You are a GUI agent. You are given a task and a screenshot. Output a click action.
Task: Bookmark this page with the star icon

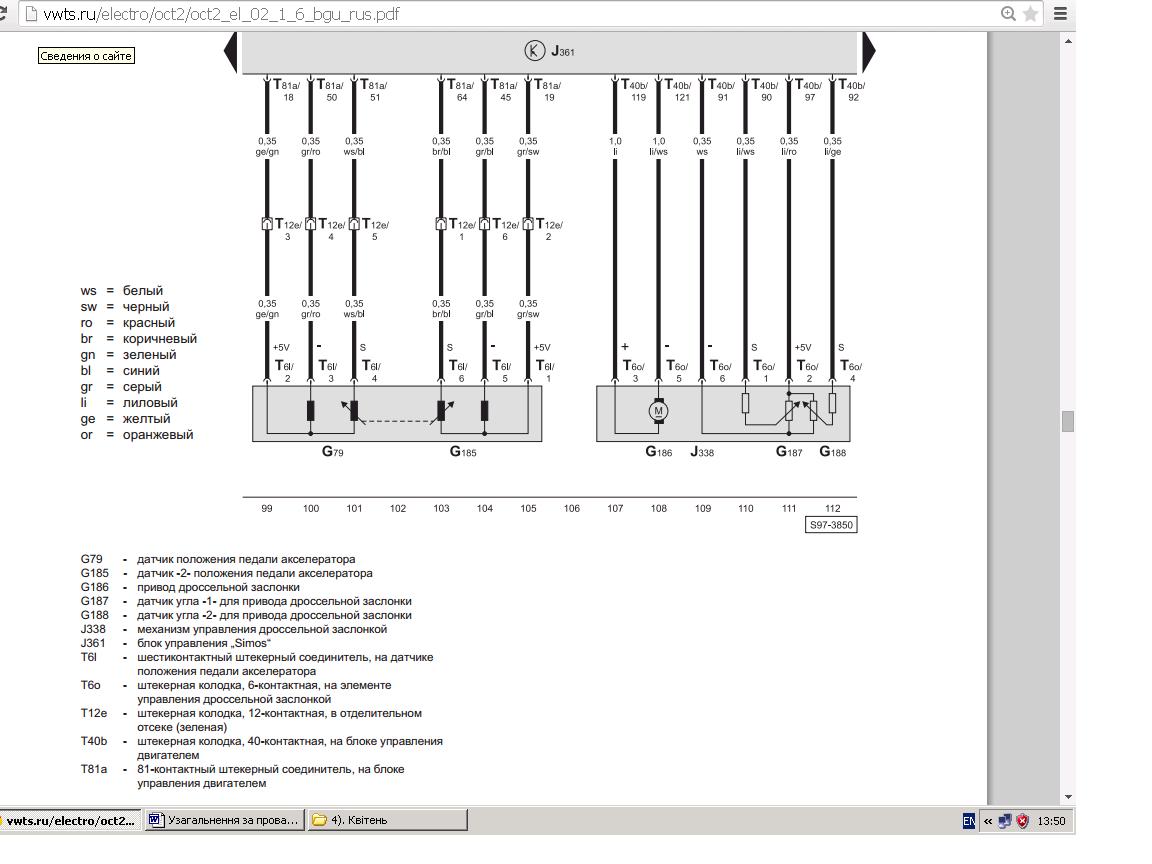point(1030,14)
